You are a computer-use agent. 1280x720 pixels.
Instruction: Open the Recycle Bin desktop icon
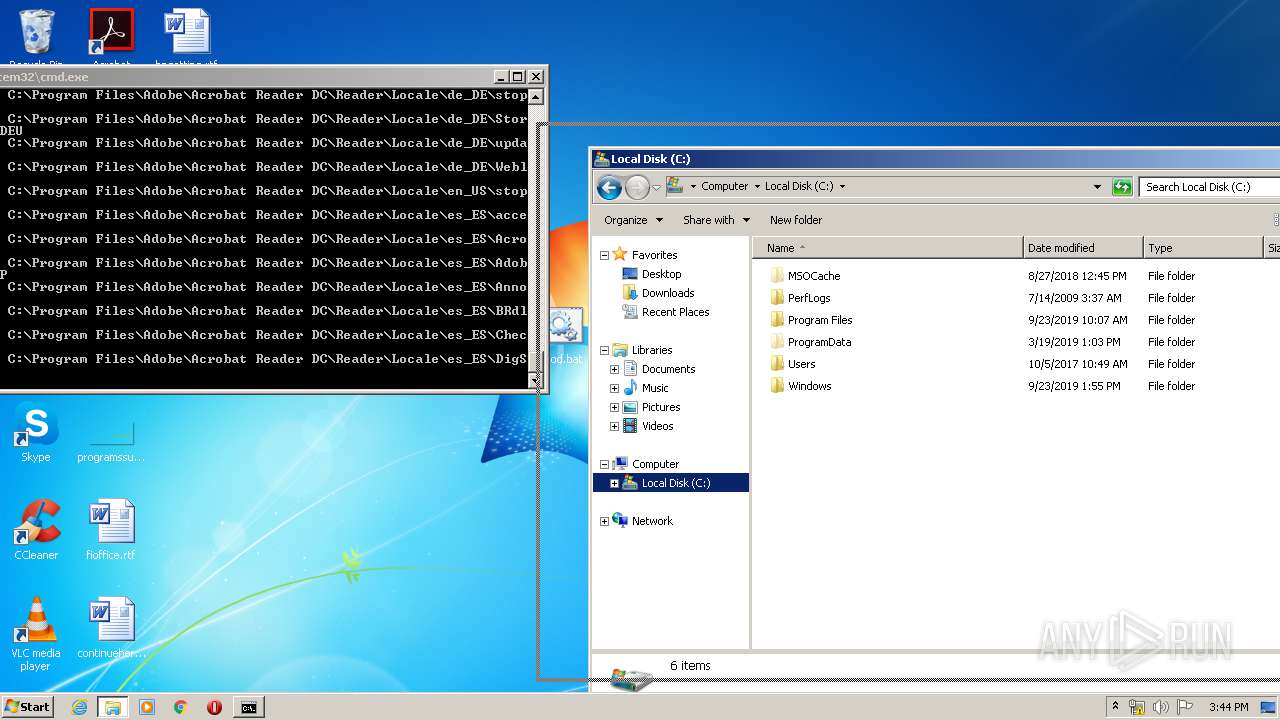36,34
